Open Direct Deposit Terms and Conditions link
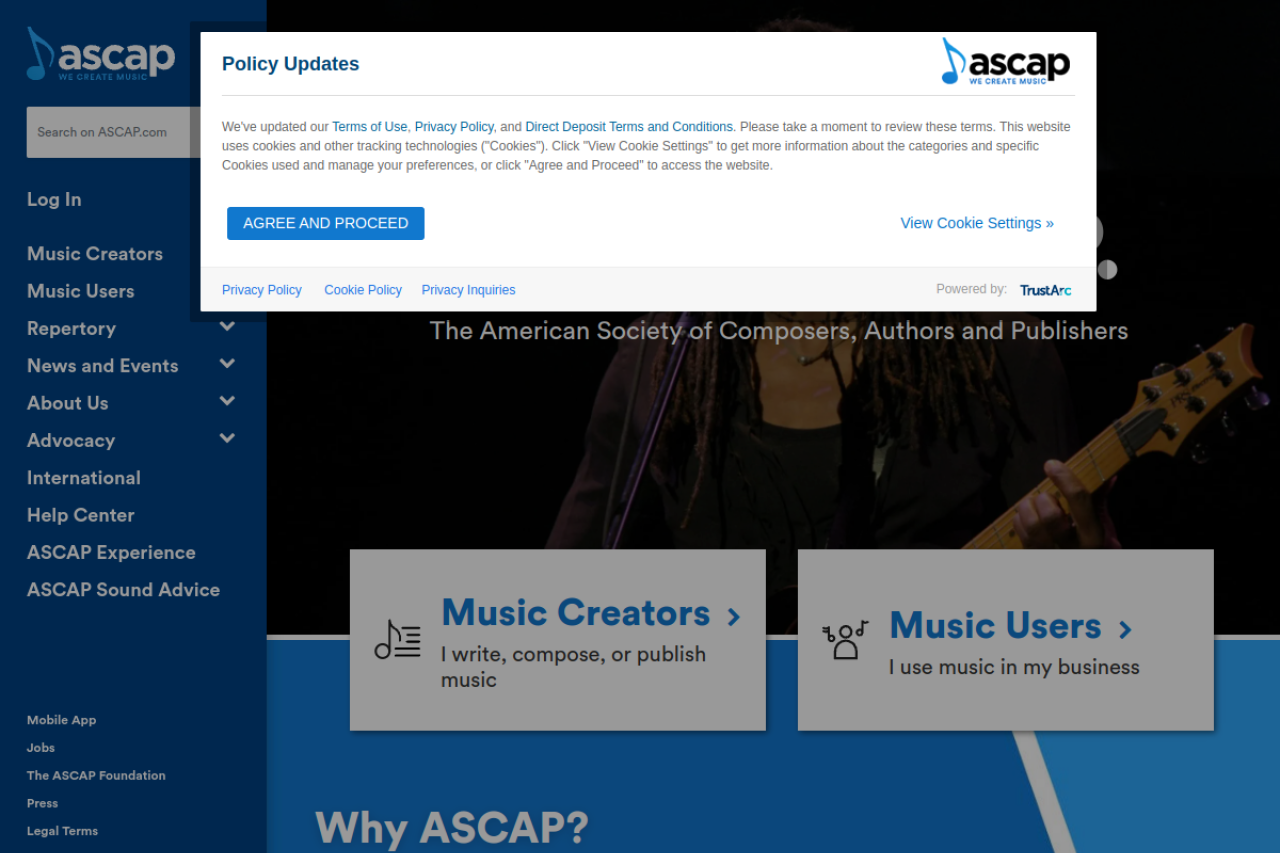Image resolution: width=1280 pixels, height=853 pixels. tap(628, 127)
